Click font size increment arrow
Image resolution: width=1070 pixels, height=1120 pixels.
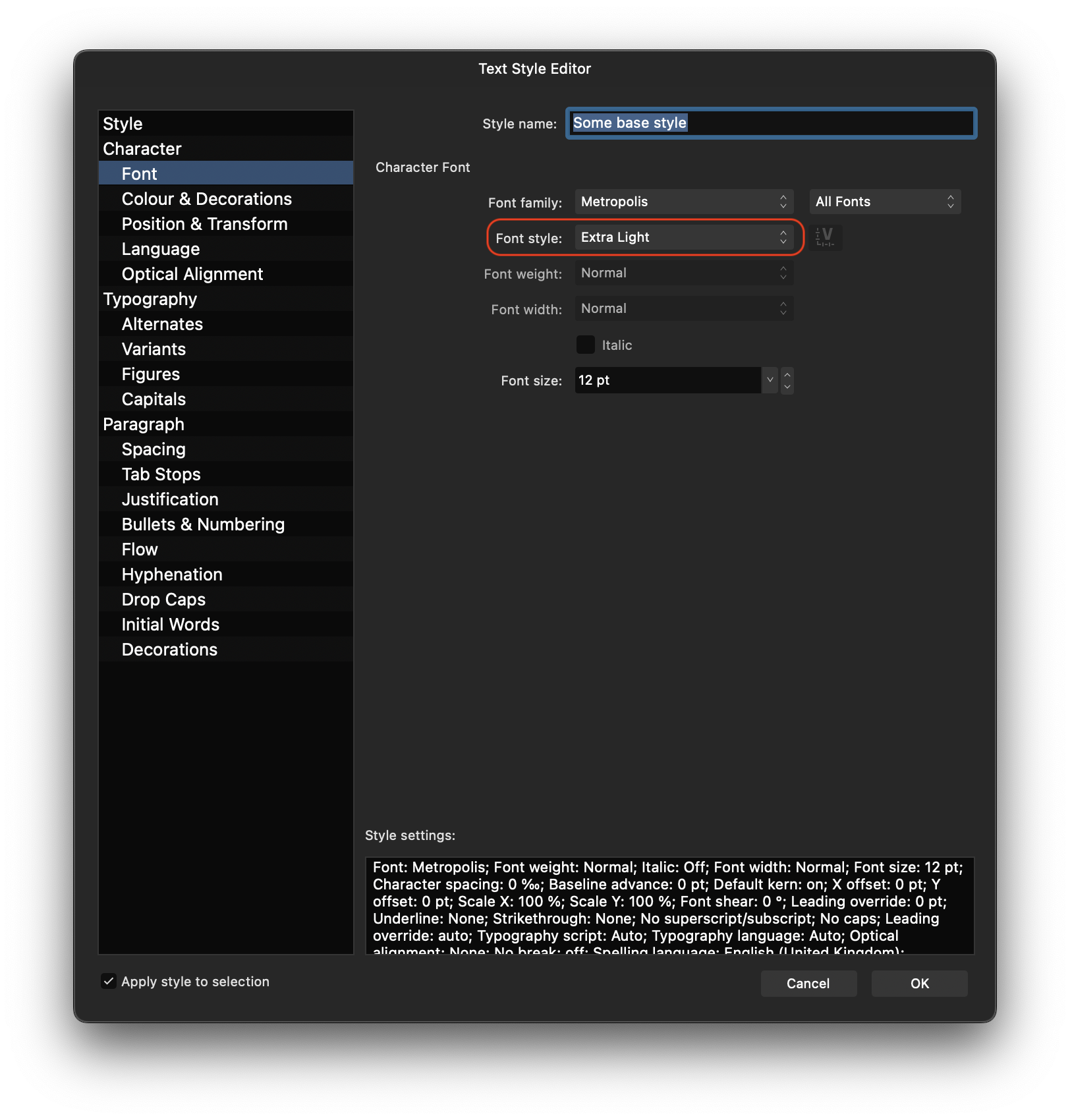[787, 374]
